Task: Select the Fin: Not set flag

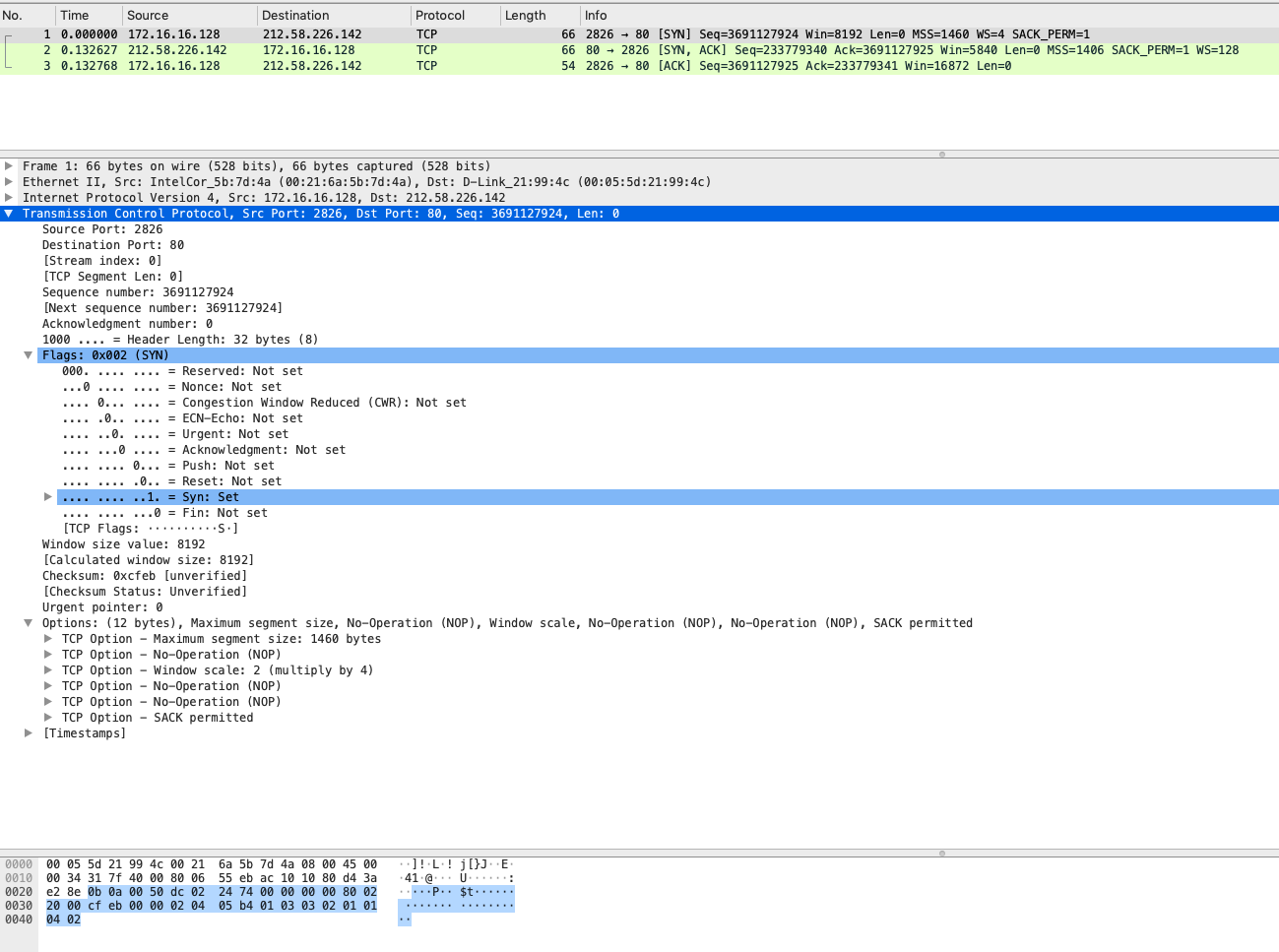Action: 164,513
